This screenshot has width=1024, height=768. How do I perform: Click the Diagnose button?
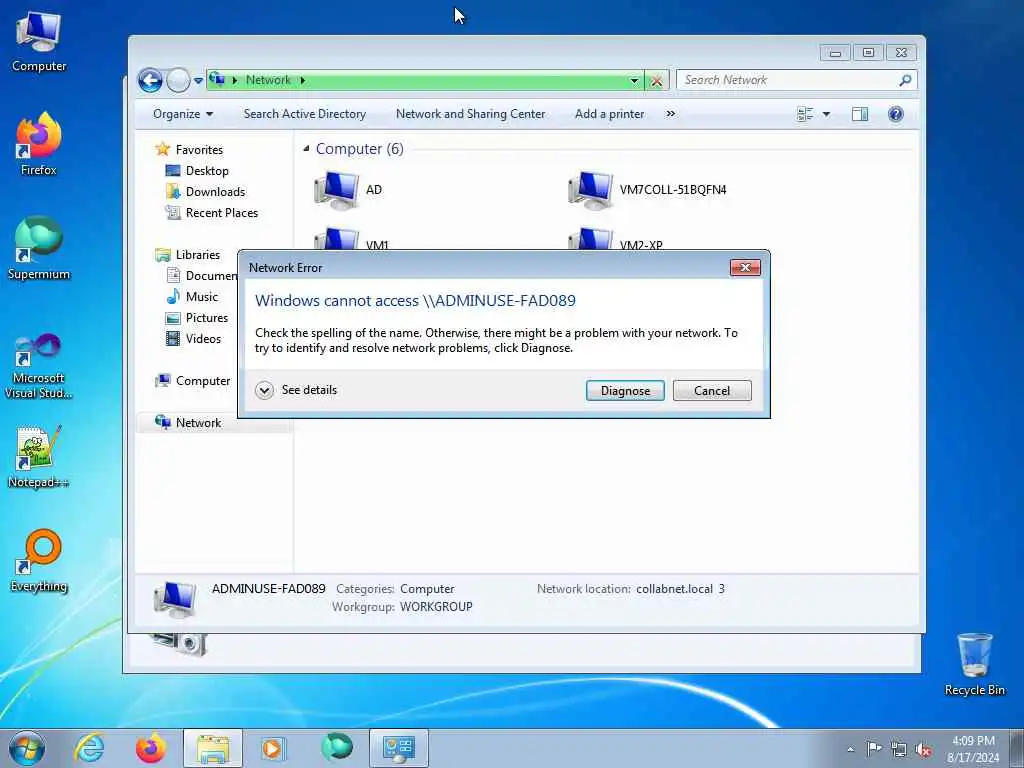(625, 391)
